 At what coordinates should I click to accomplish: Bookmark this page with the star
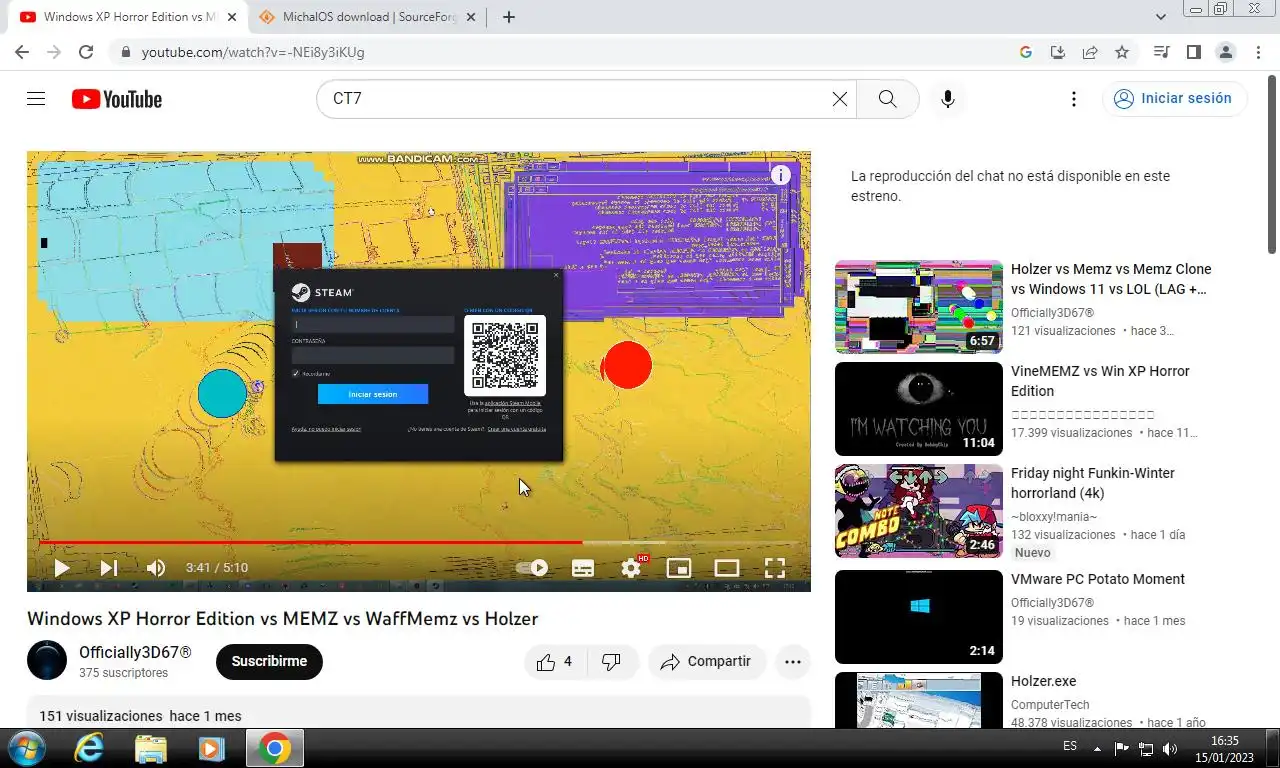point(1122,52)
